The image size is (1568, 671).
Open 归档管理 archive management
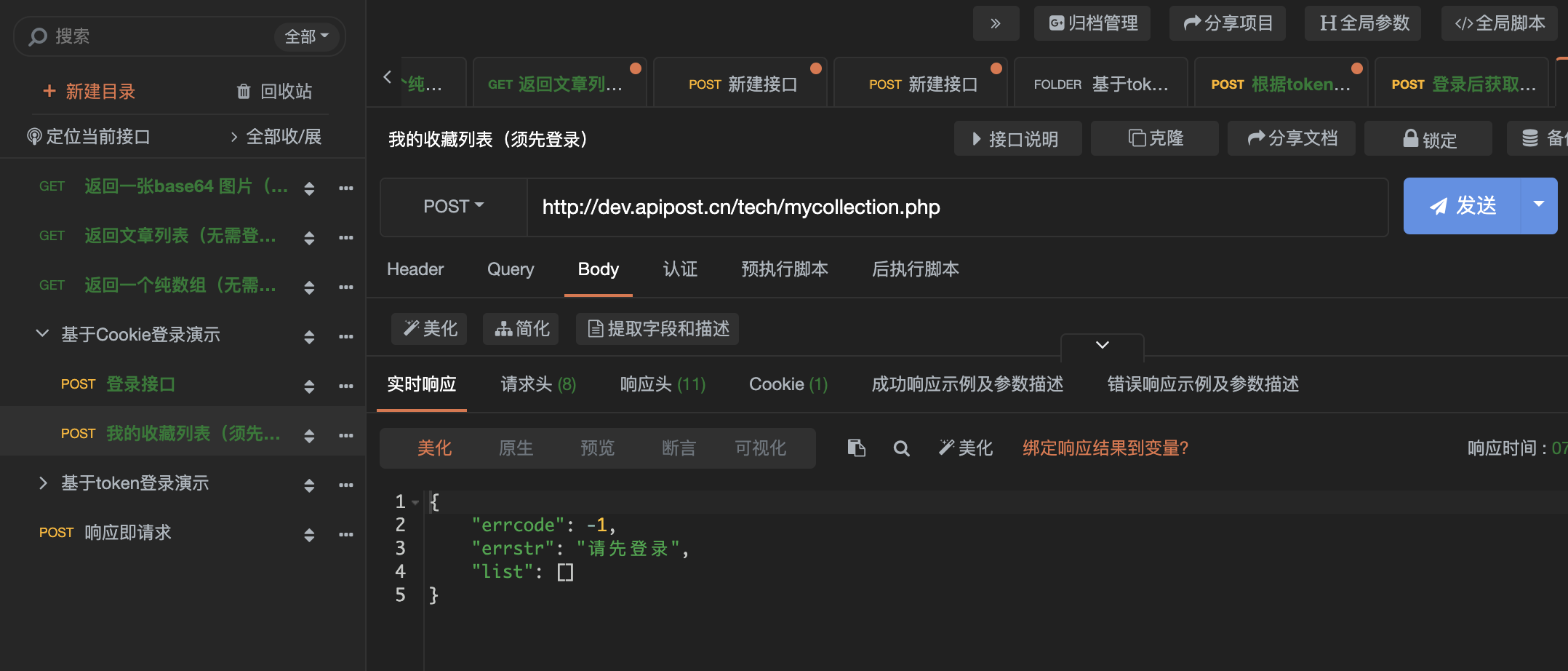[1092, 23]
